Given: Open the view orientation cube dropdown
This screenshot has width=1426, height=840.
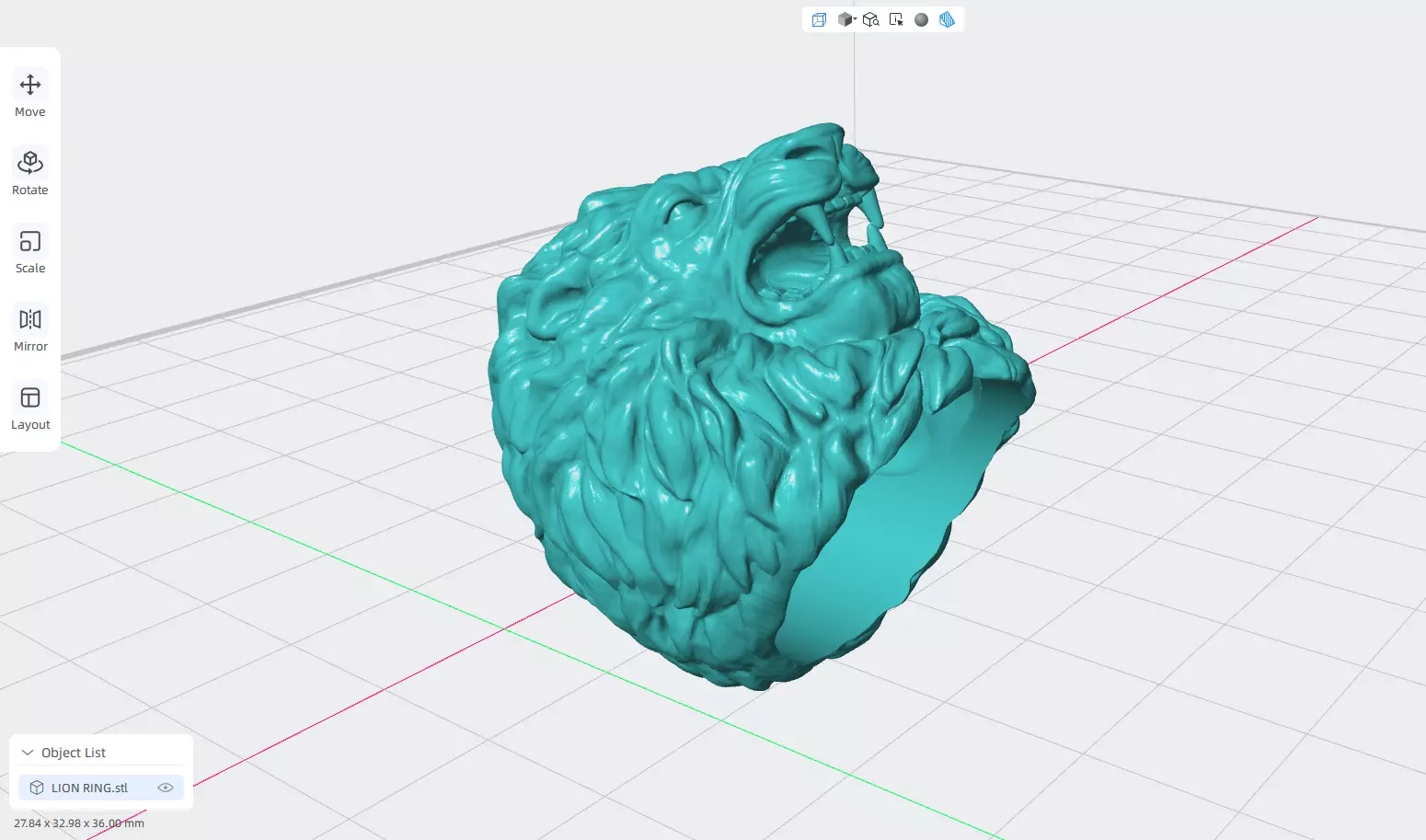Looking at the screenshot, I should [846, 19].
